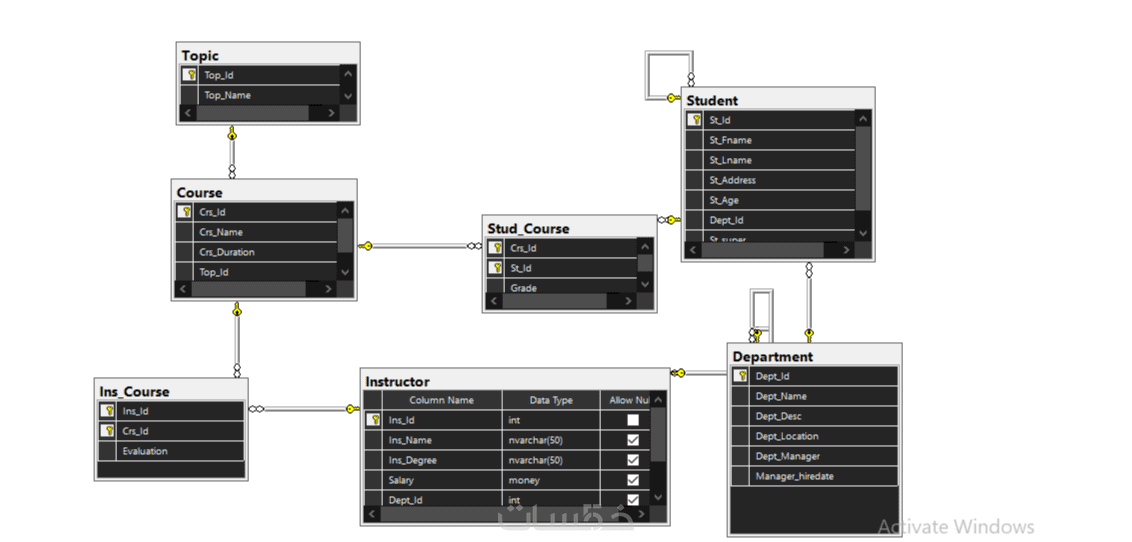Select the key endpoint on Course's right side
The width and height of the screenshot is (1132, 542).
pos(365,246)
